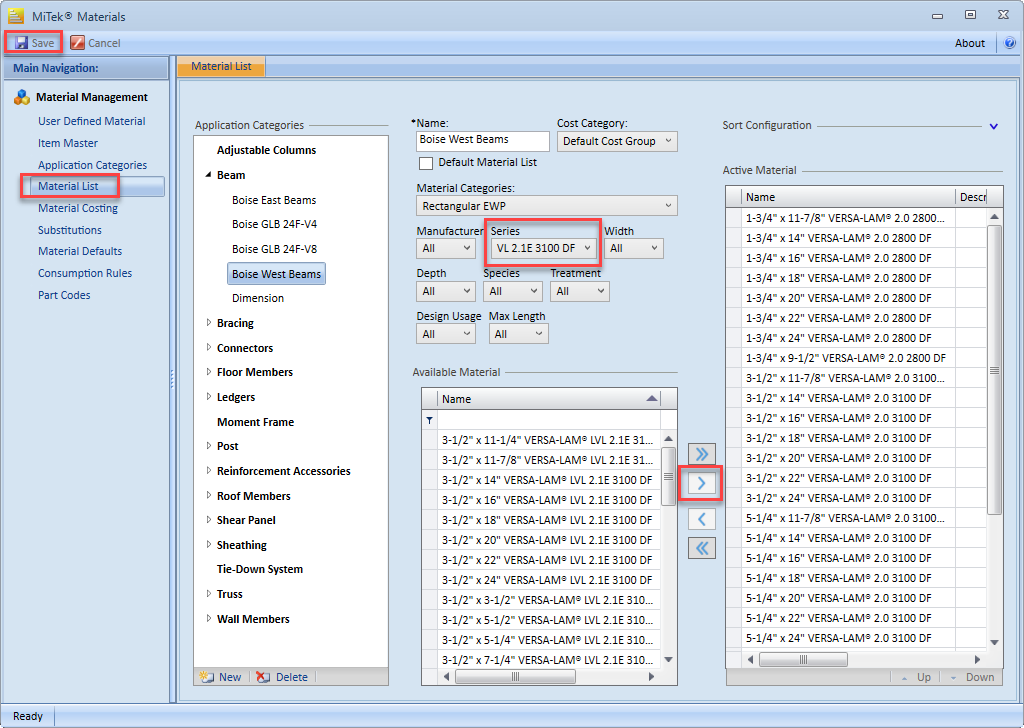
Task: Open the help question mark icon
Action: [1010, 43]
